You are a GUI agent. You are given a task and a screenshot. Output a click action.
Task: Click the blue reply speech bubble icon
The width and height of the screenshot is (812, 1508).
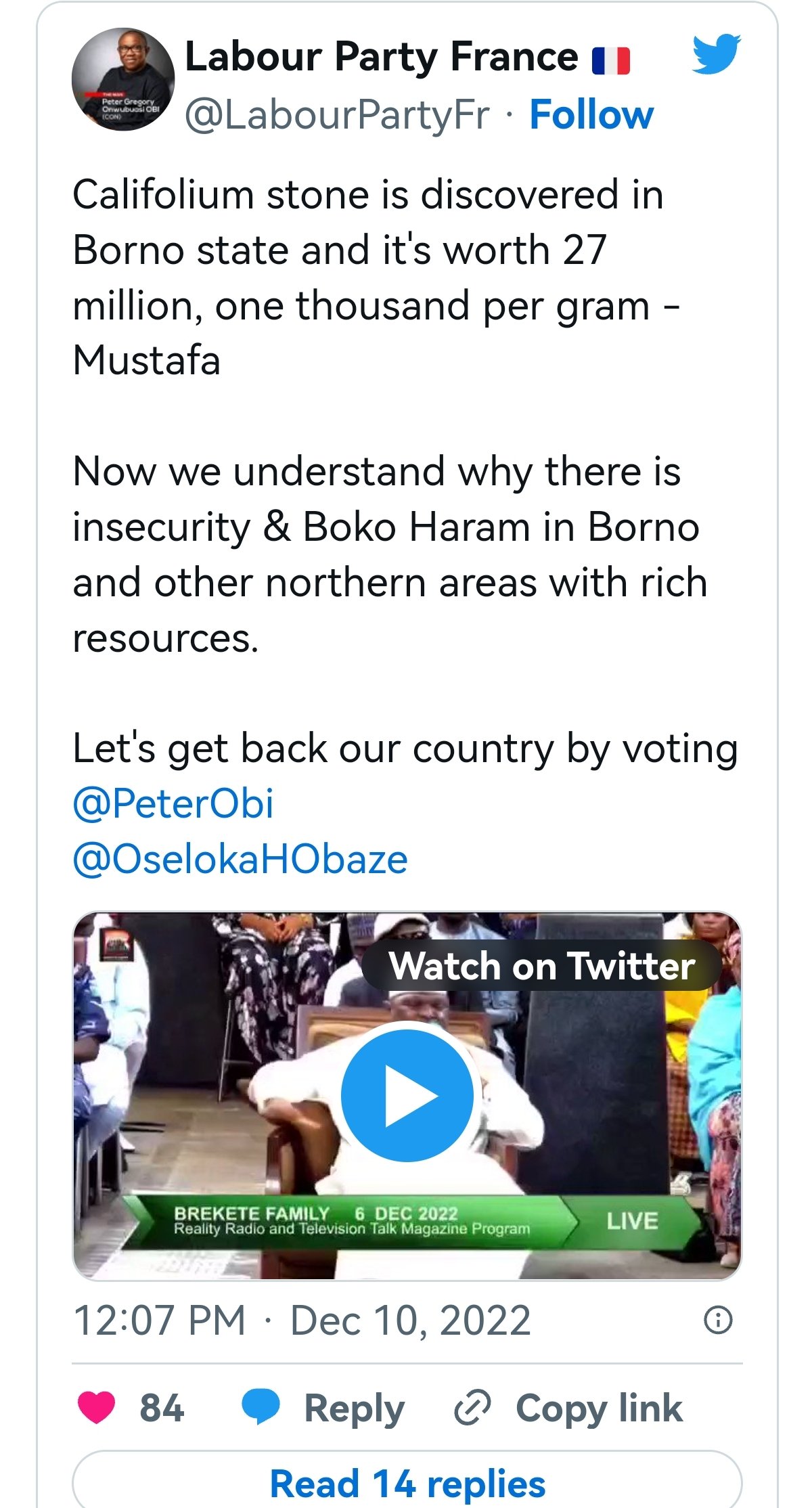261,1407
